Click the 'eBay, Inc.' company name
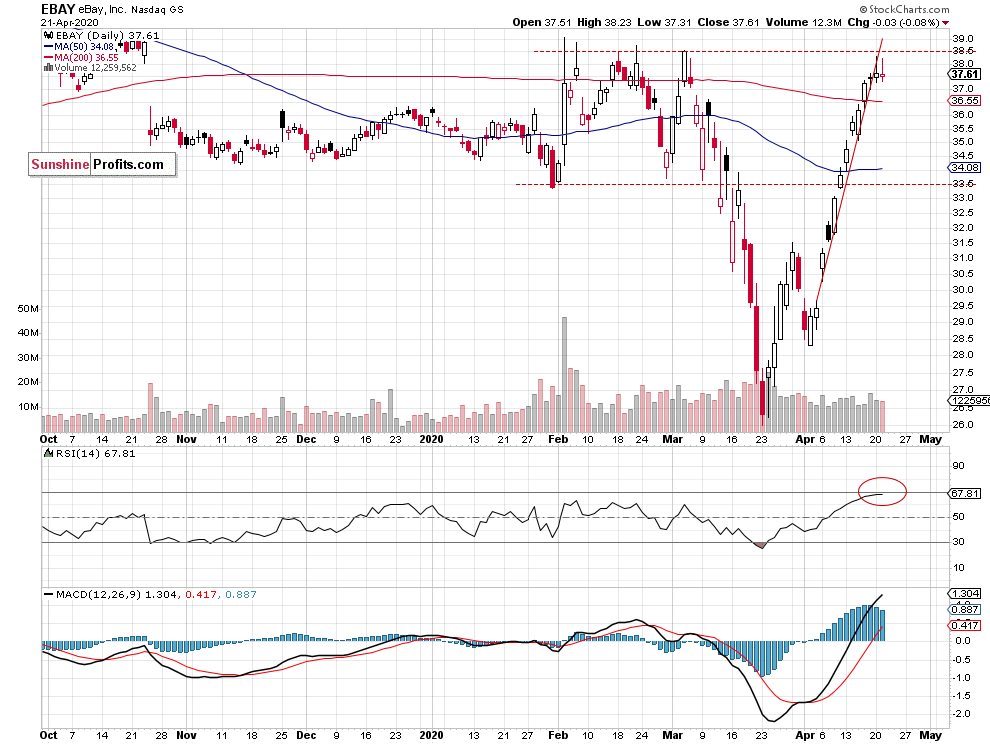 pyautogui.click(x=102, y=9)
